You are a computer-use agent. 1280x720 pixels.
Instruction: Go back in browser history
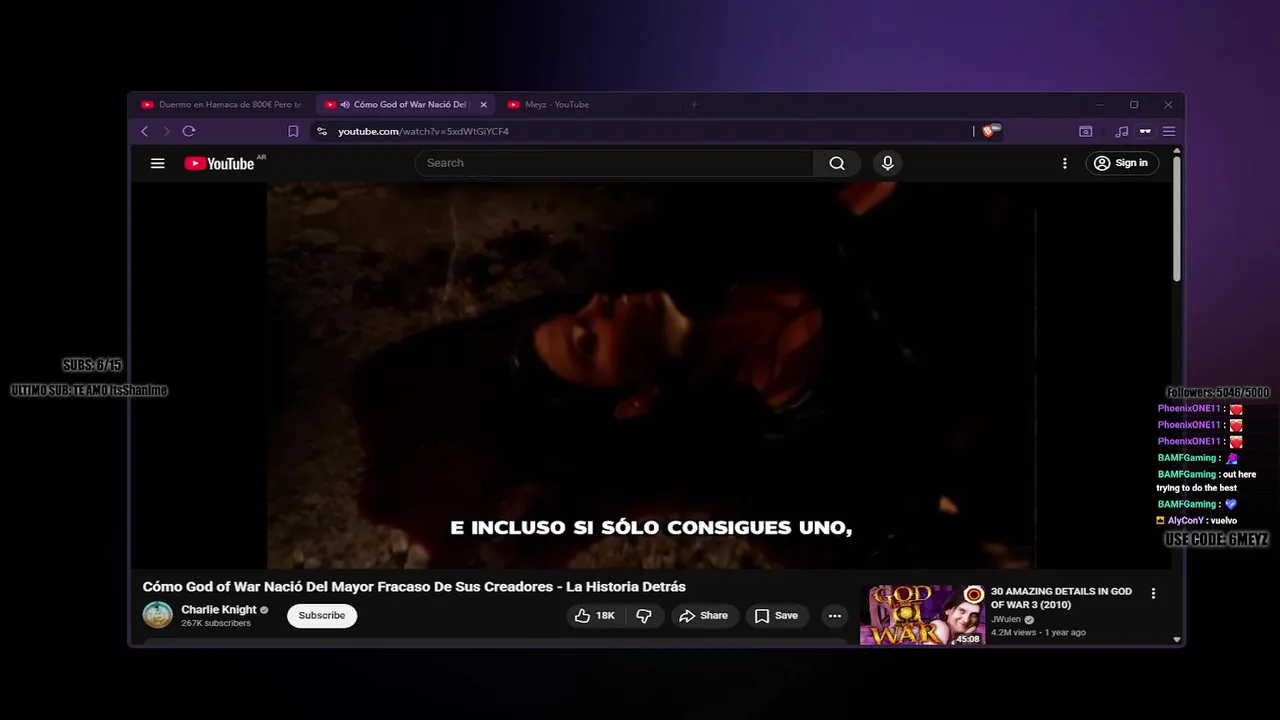pos(144,131)
